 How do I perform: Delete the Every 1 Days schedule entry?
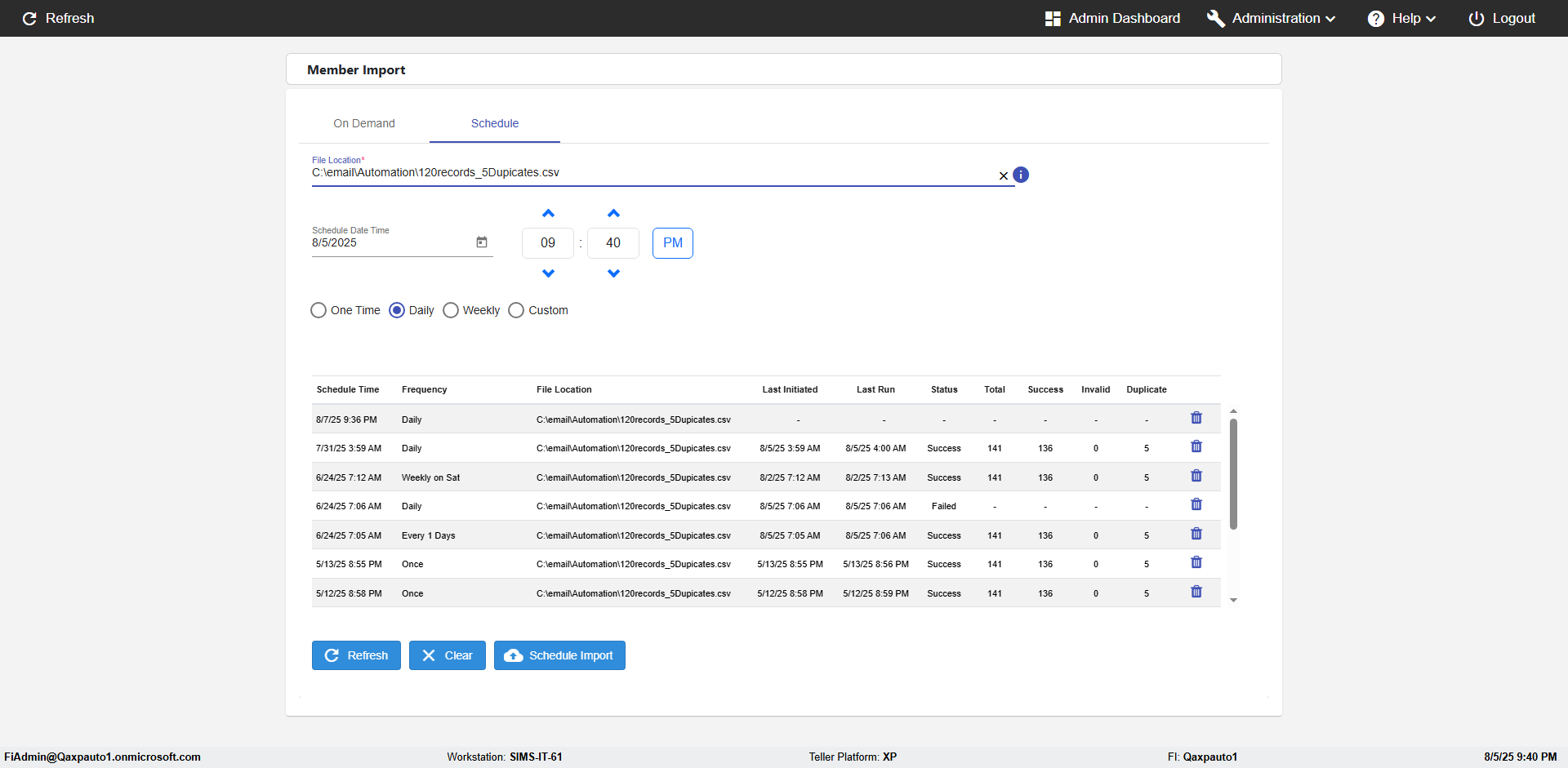tap(1196, 534)
